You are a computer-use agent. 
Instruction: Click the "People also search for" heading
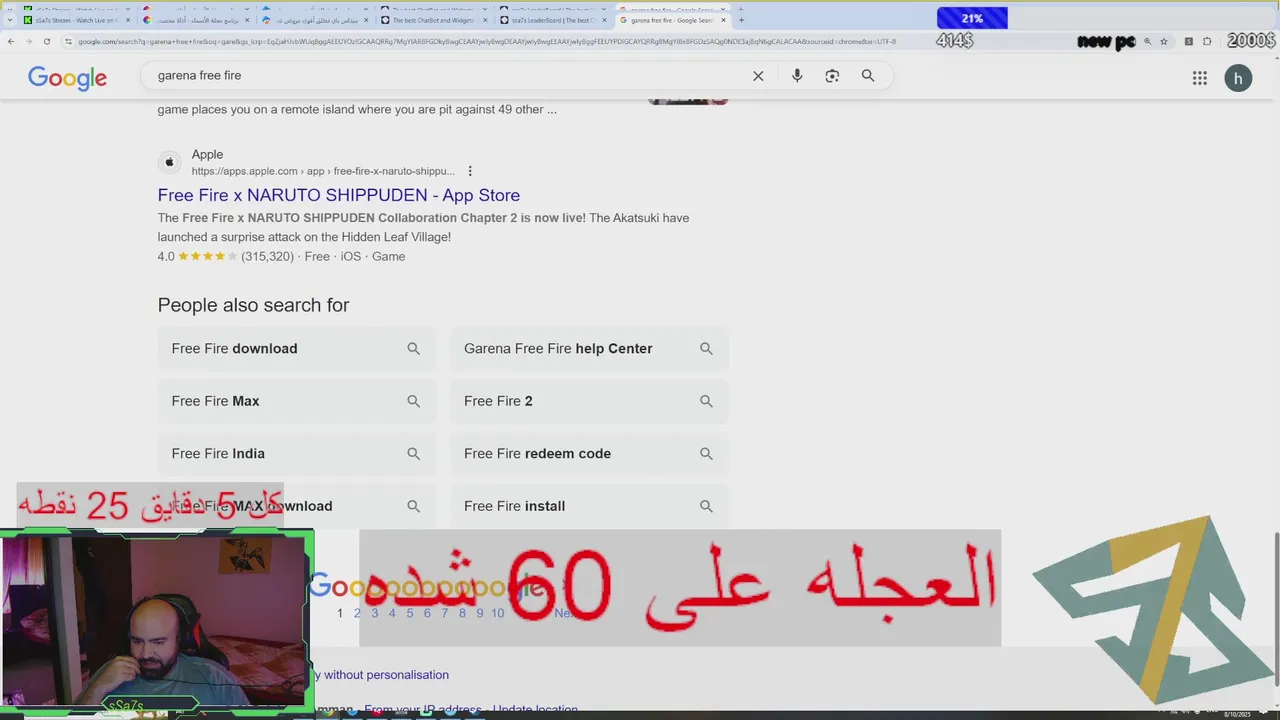coord(253,305)
